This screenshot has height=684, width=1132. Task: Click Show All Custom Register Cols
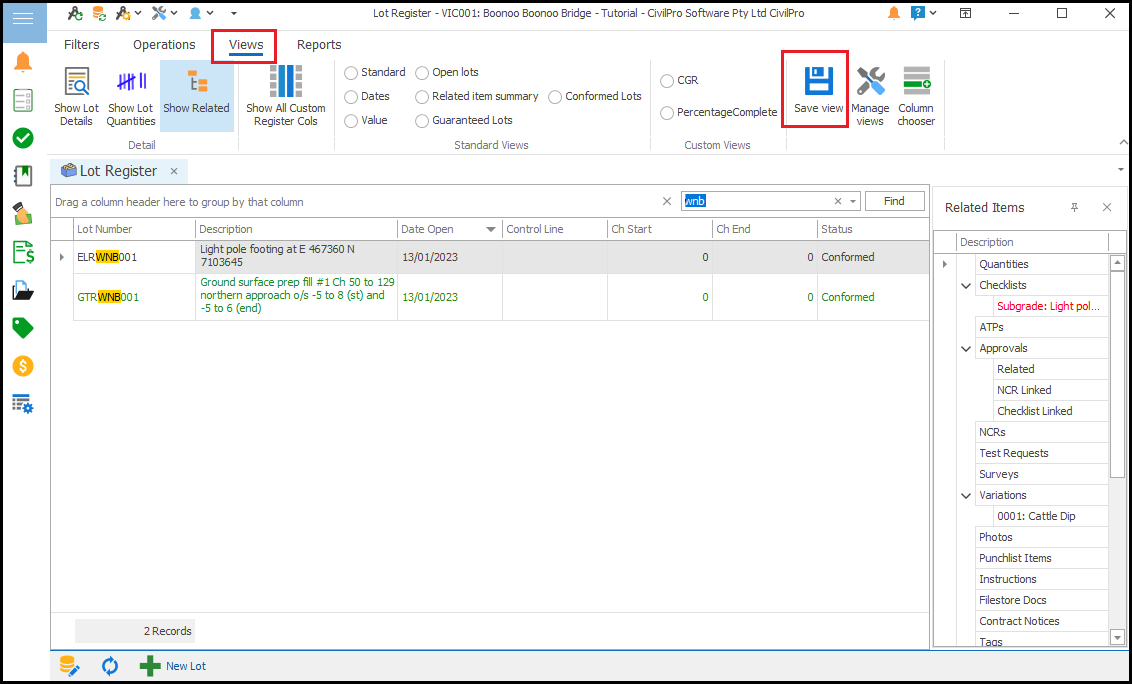click(x=286, y=96)
